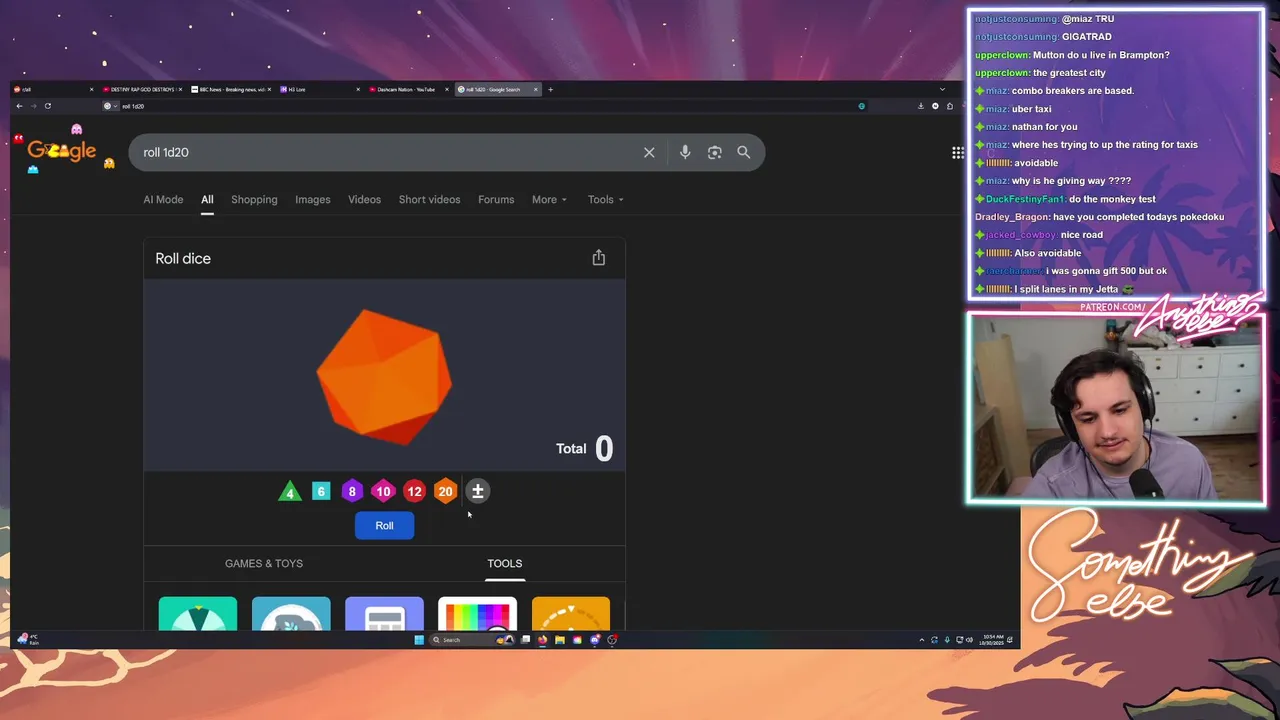Open Firefox from the taskbar

(x=542, y=640)
